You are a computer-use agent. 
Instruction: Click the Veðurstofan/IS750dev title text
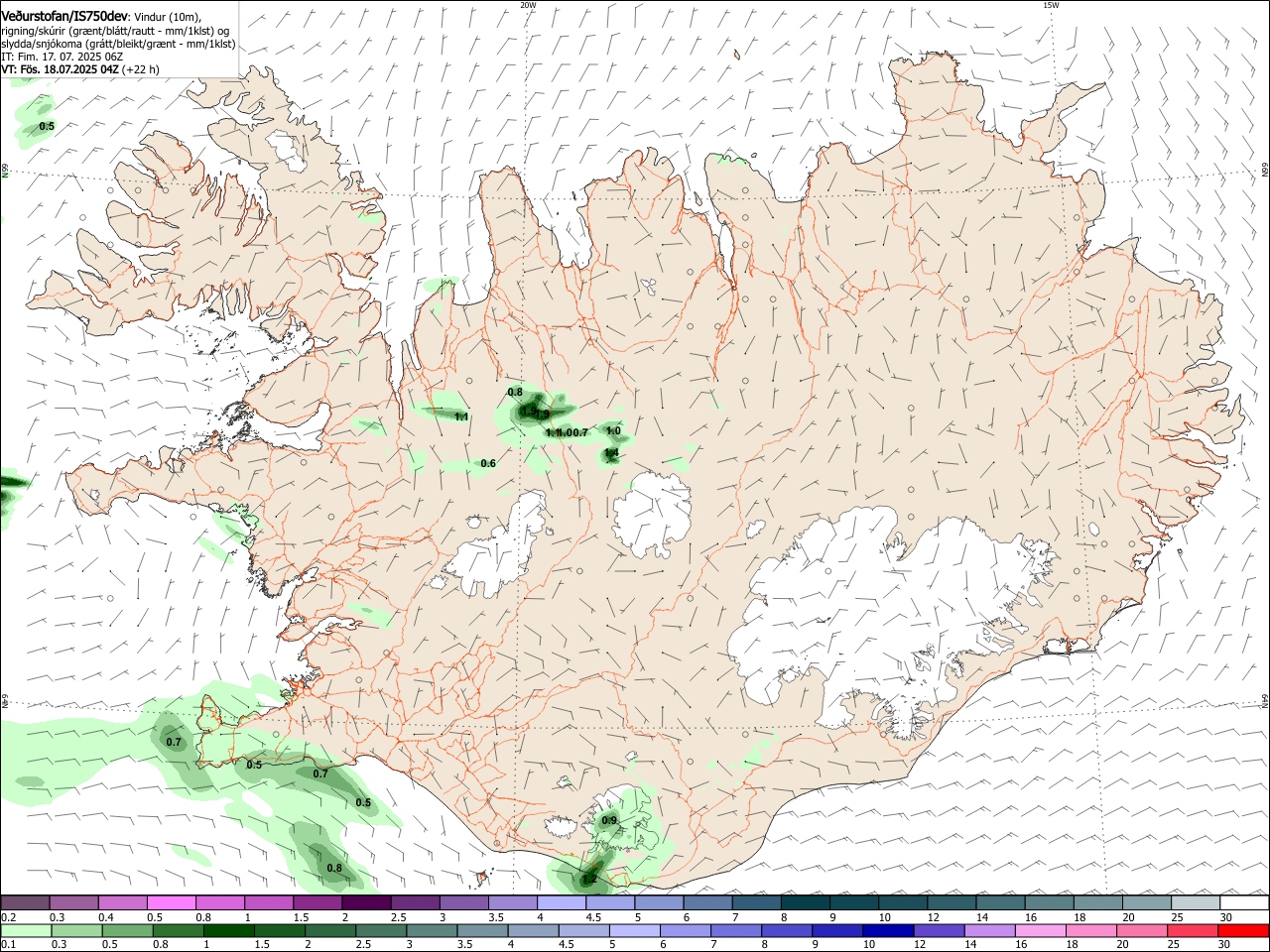pos(64,15)
